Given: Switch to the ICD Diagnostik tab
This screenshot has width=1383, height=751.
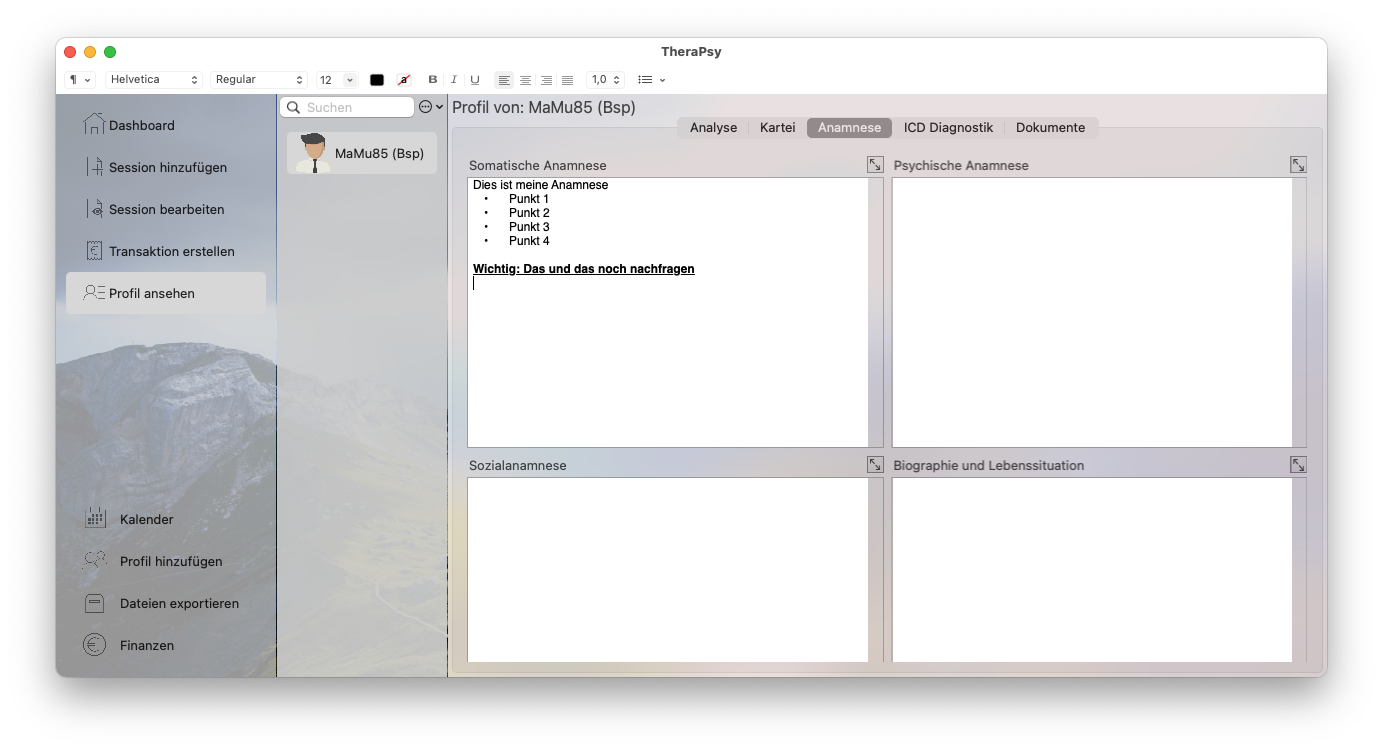Looking at the screenshot, I should pyautogui.click(x=949, y=128).
